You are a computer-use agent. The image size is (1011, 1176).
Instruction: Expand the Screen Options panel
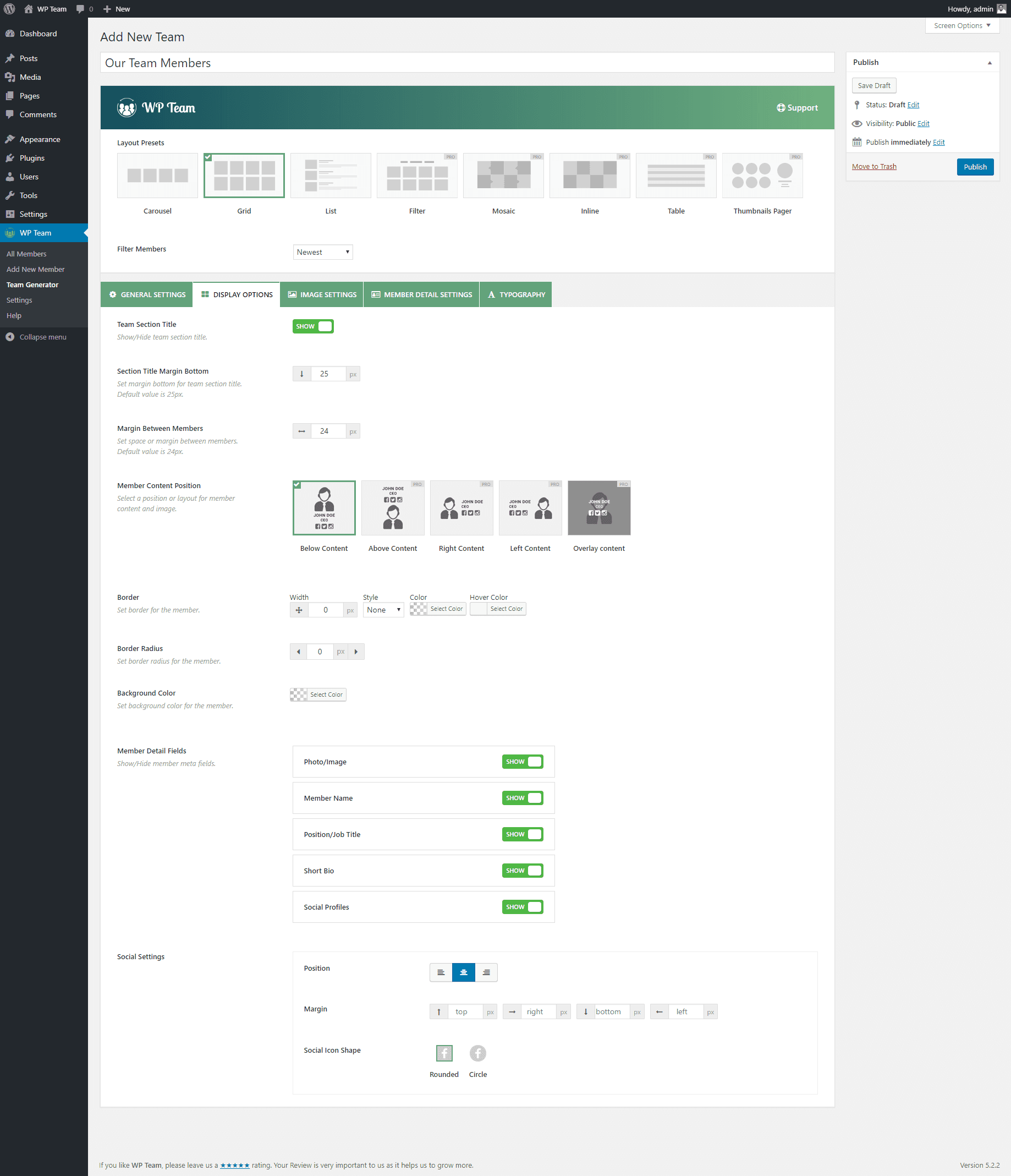coord(961,25)
